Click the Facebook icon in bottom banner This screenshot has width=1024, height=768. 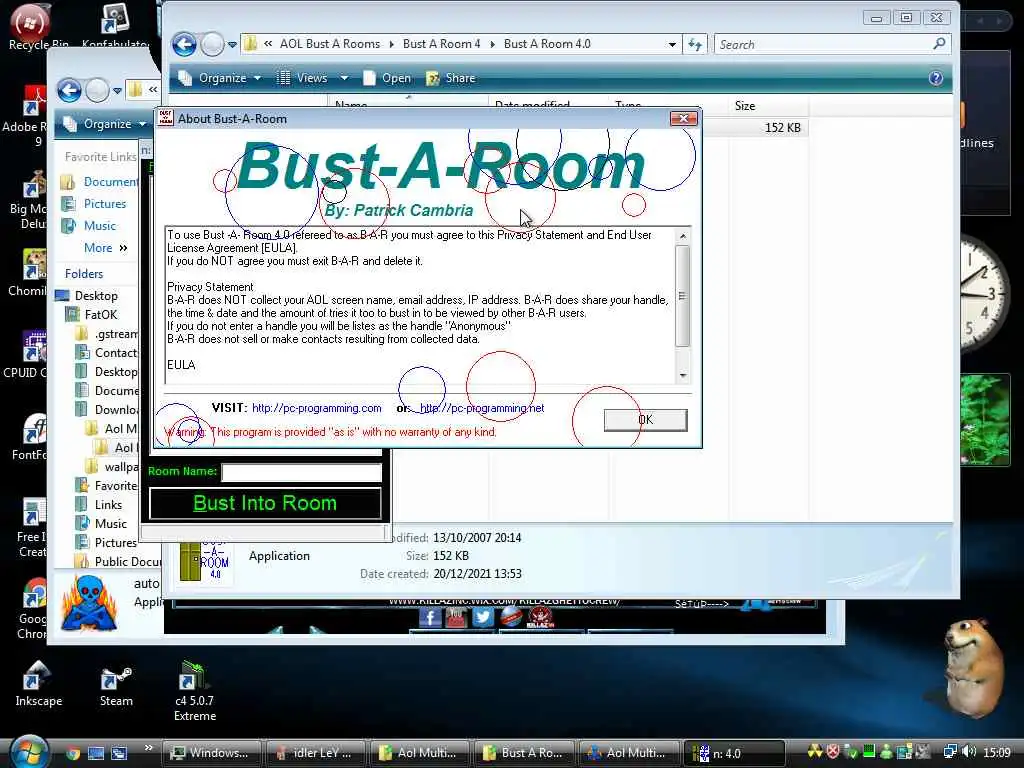click(x=430, y=617)
